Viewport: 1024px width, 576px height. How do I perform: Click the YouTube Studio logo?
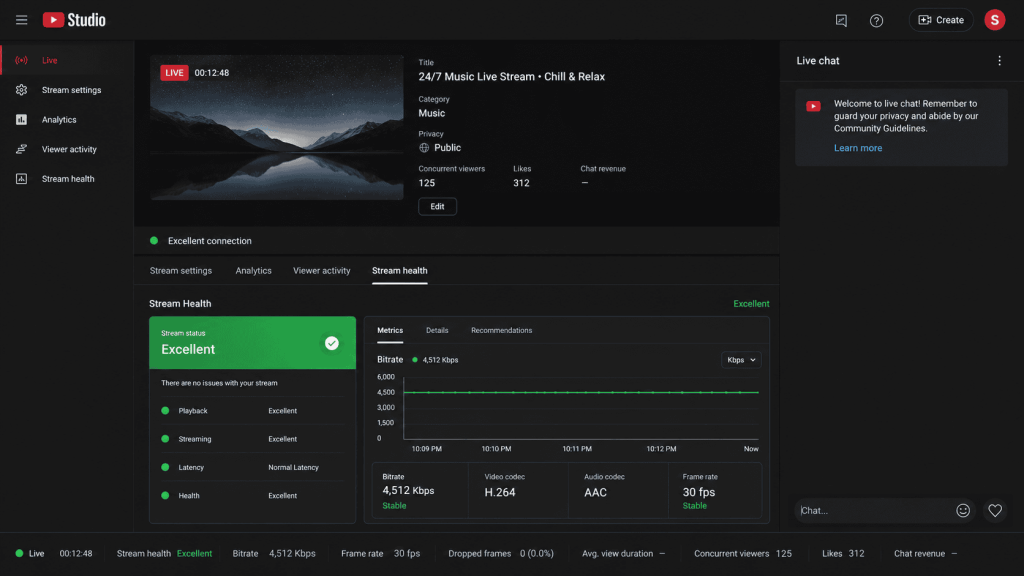[x=74, y=20]
